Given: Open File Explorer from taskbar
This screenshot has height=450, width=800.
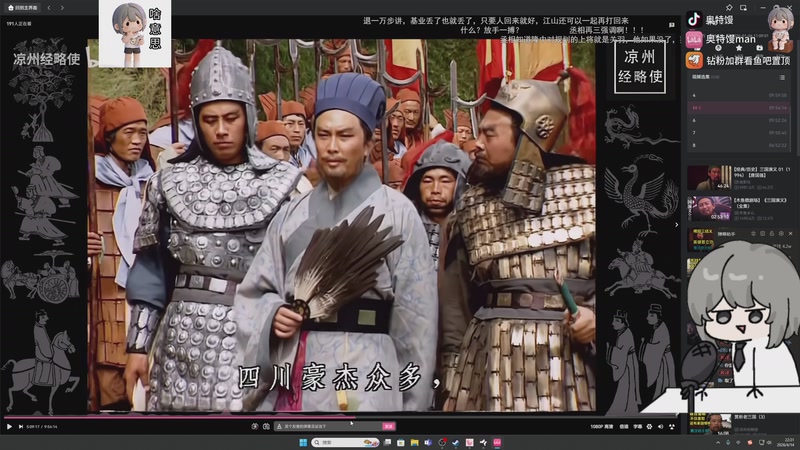Looking at the screenshot, I should [414, 442].
